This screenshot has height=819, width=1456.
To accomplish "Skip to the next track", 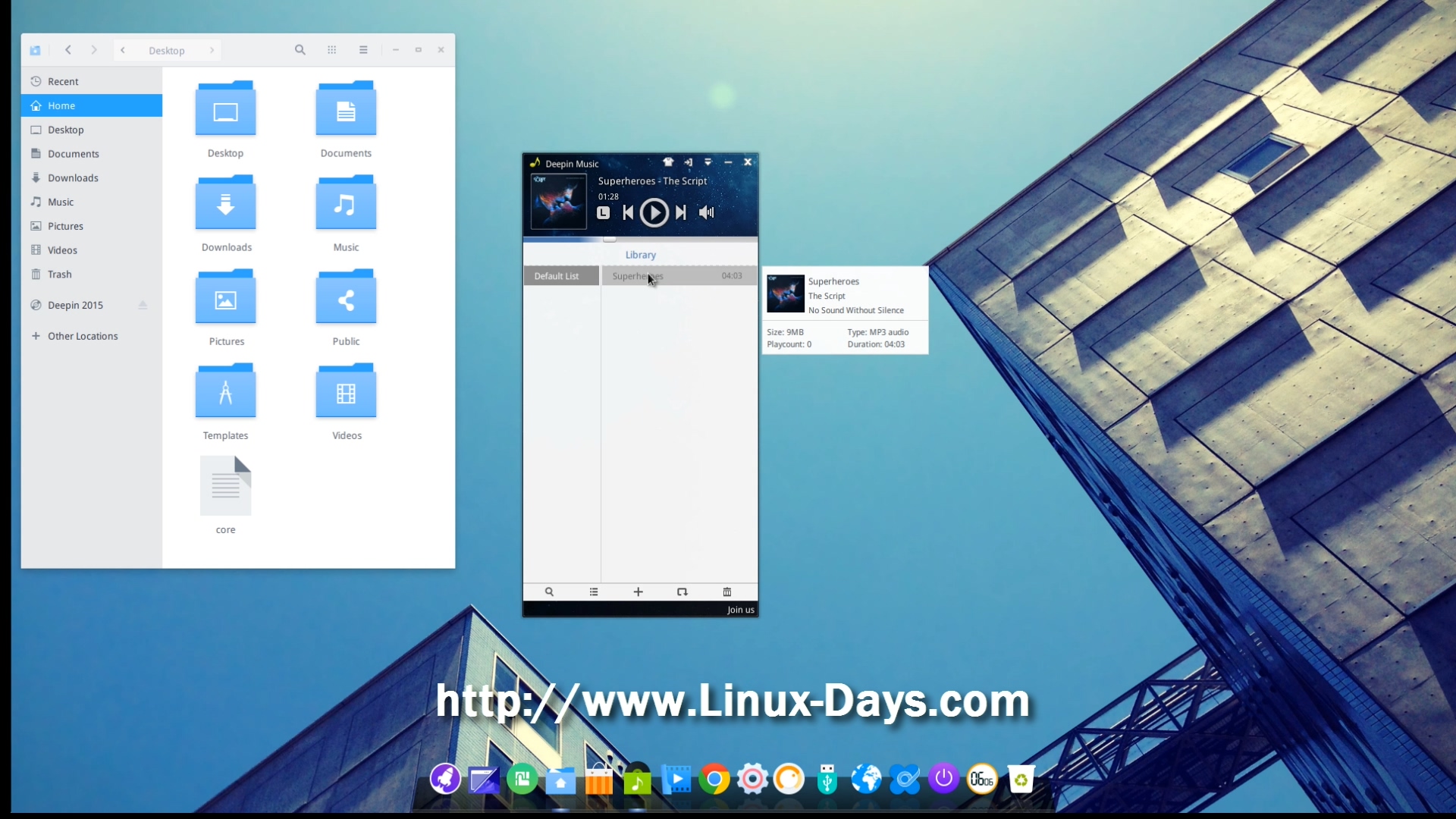I will [x=681, y=213].
